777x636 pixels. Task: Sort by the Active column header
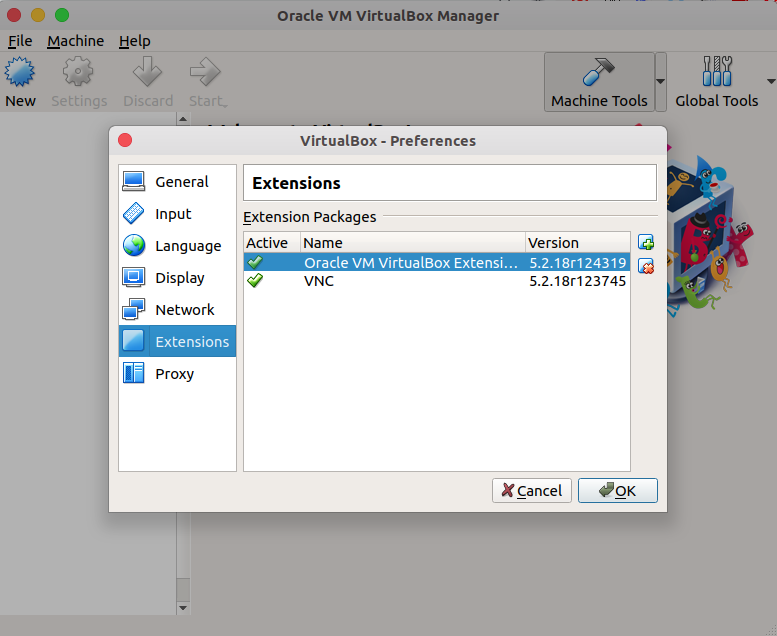[272, 242]
